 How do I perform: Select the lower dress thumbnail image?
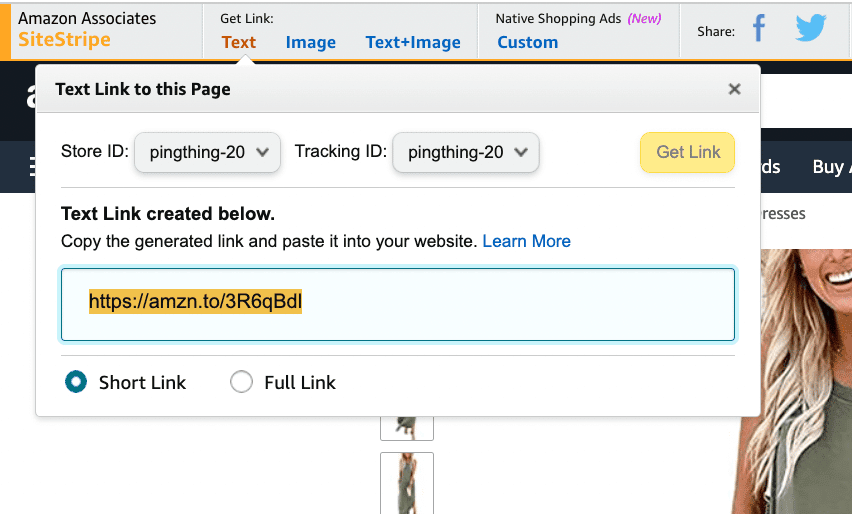[407, 483]
